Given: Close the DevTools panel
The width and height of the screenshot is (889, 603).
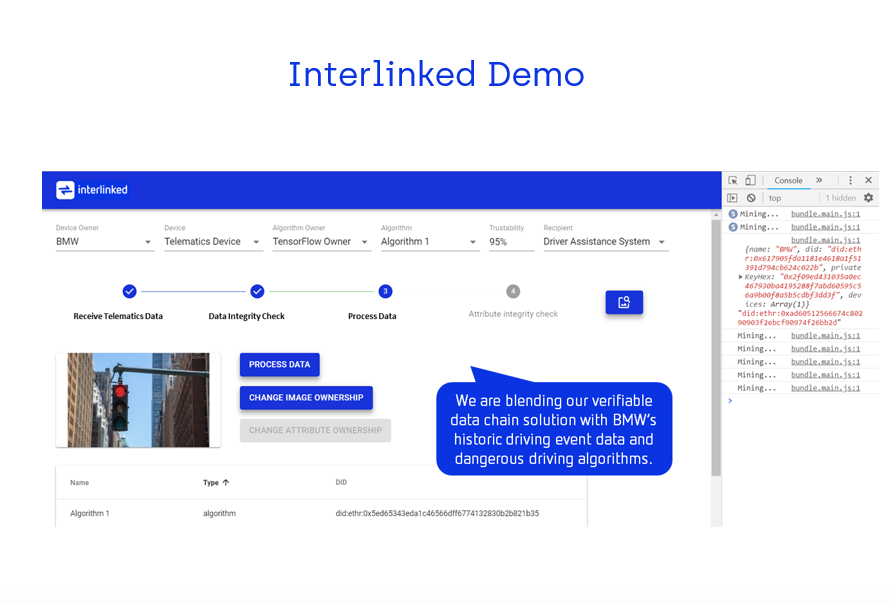Looking at the screenshot, I should pyautogui.click(x=868, y=180).
